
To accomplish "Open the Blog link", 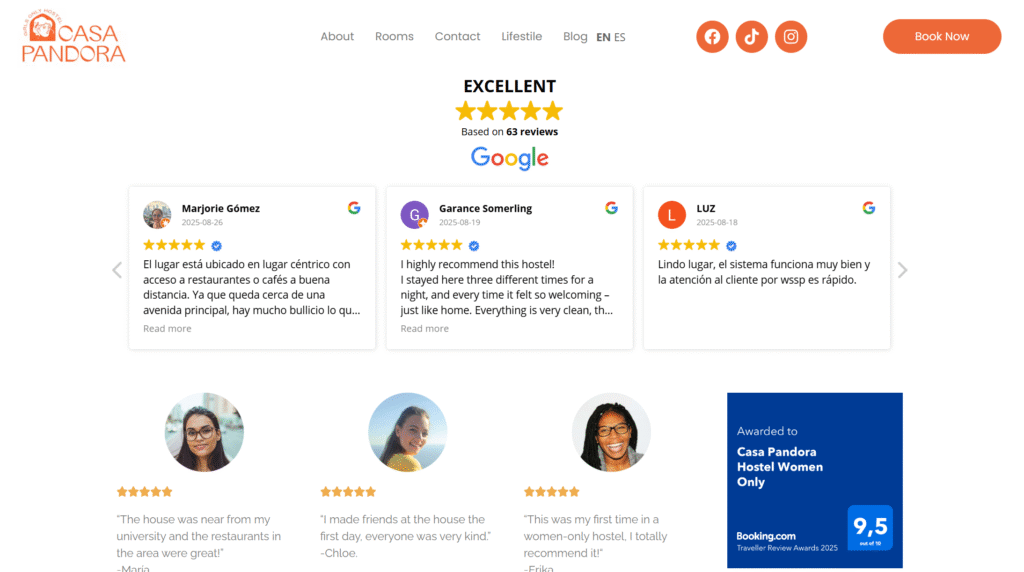I will 575,37.
